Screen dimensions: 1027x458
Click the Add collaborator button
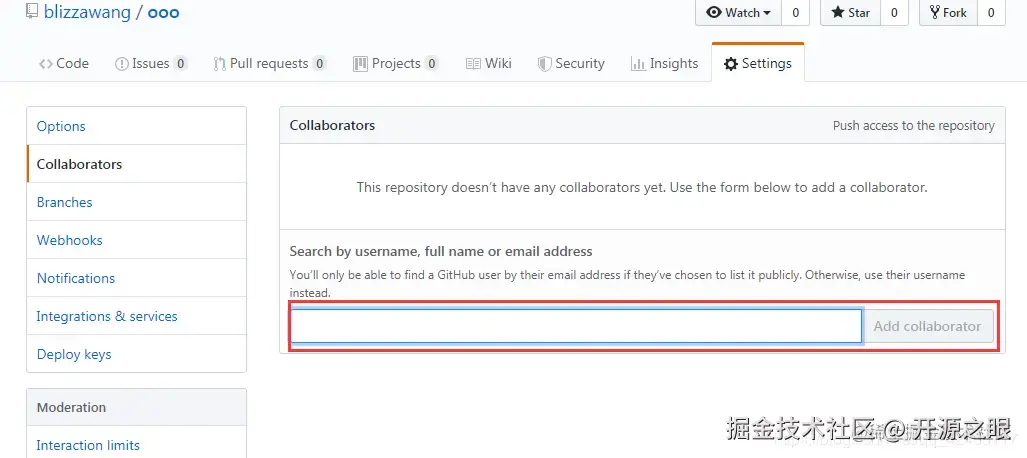(927, 326)
